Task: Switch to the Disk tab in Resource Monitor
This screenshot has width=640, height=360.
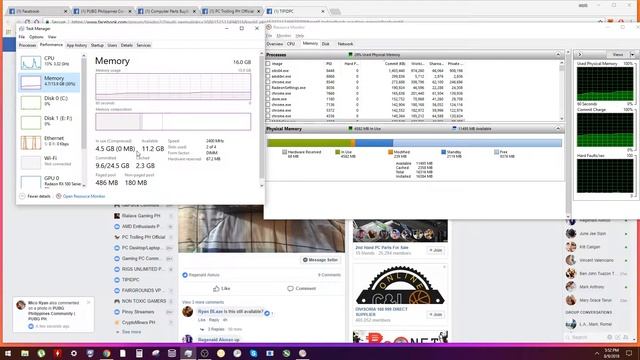Action: pyautogui.click(x=326, y=44)
